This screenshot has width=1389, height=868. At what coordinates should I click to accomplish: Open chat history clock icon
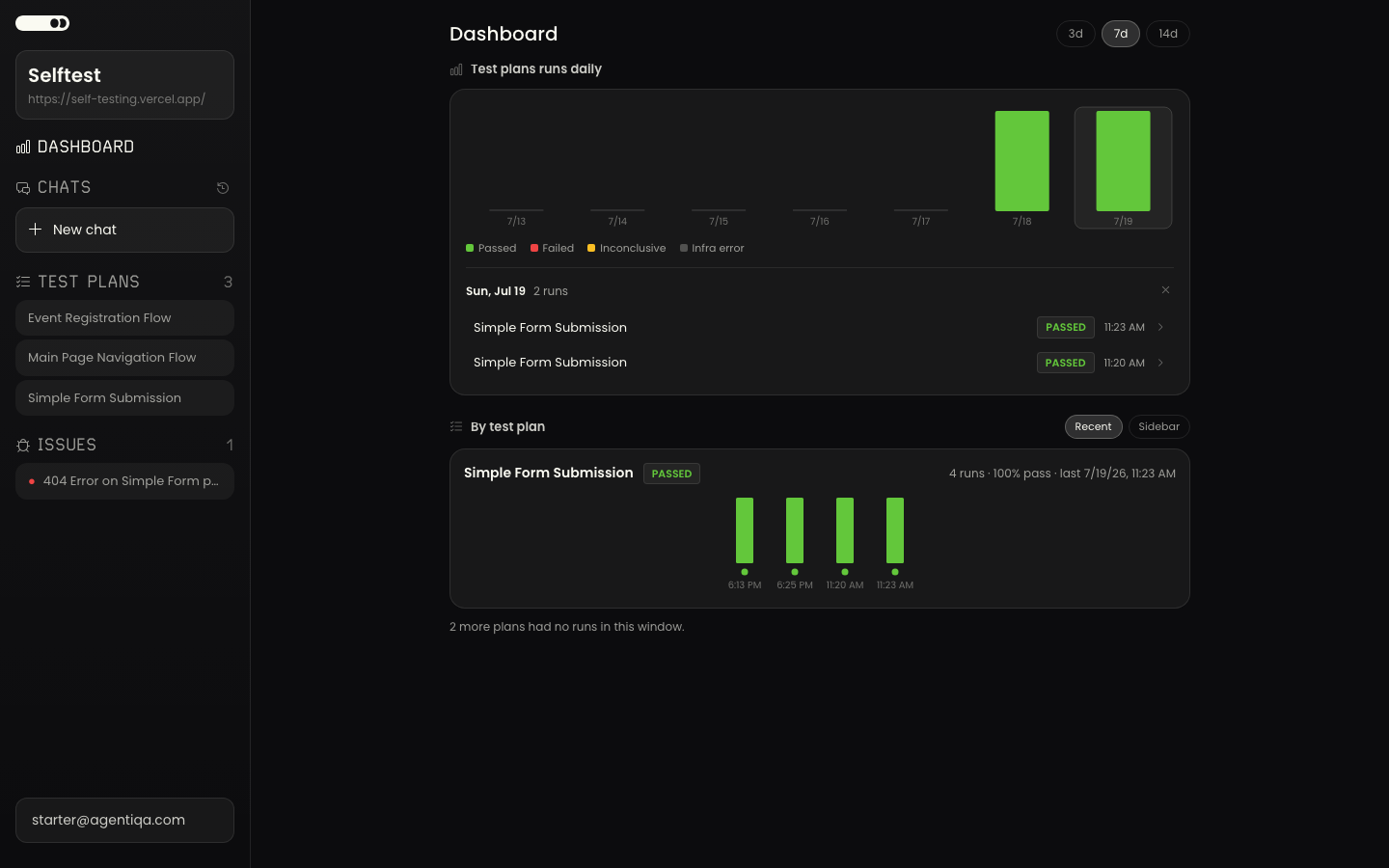(x=223, y=188)
